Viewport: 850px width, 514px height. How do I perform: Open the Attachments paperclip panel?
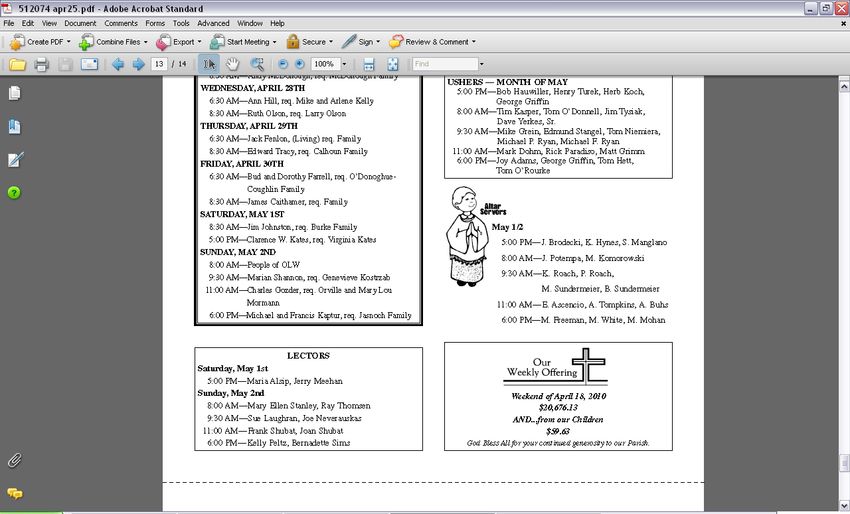[x=15, y=460]
